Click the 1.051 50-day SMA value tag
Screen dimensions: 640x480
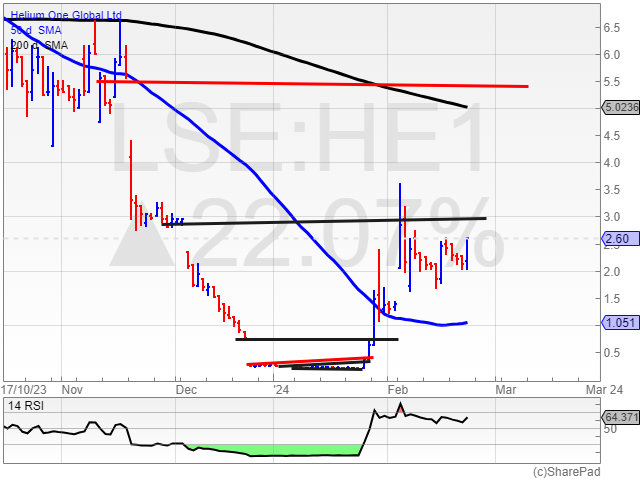pos(621,323)
